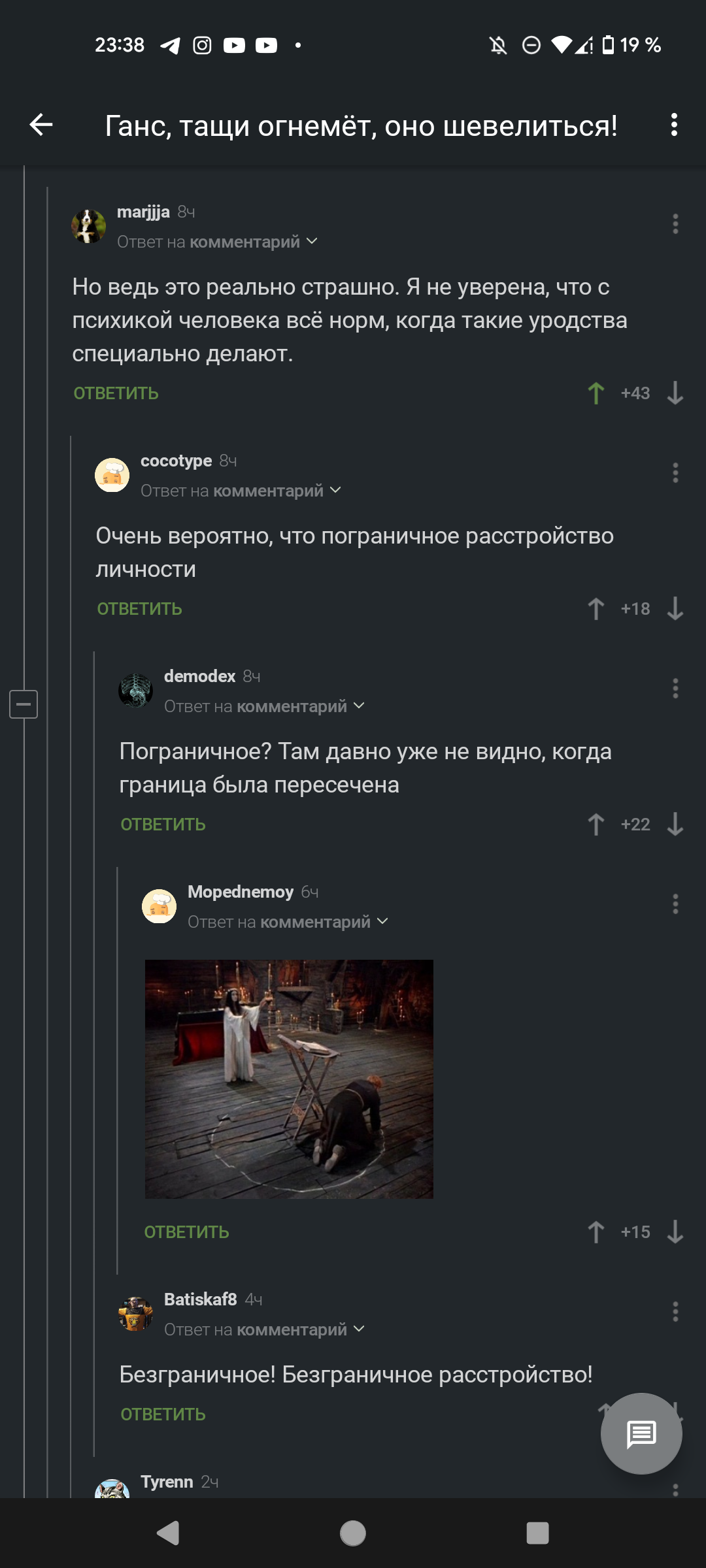706x1568 pixels.
Task: Go back using the top-left arrow
Action: pos(41,125)
